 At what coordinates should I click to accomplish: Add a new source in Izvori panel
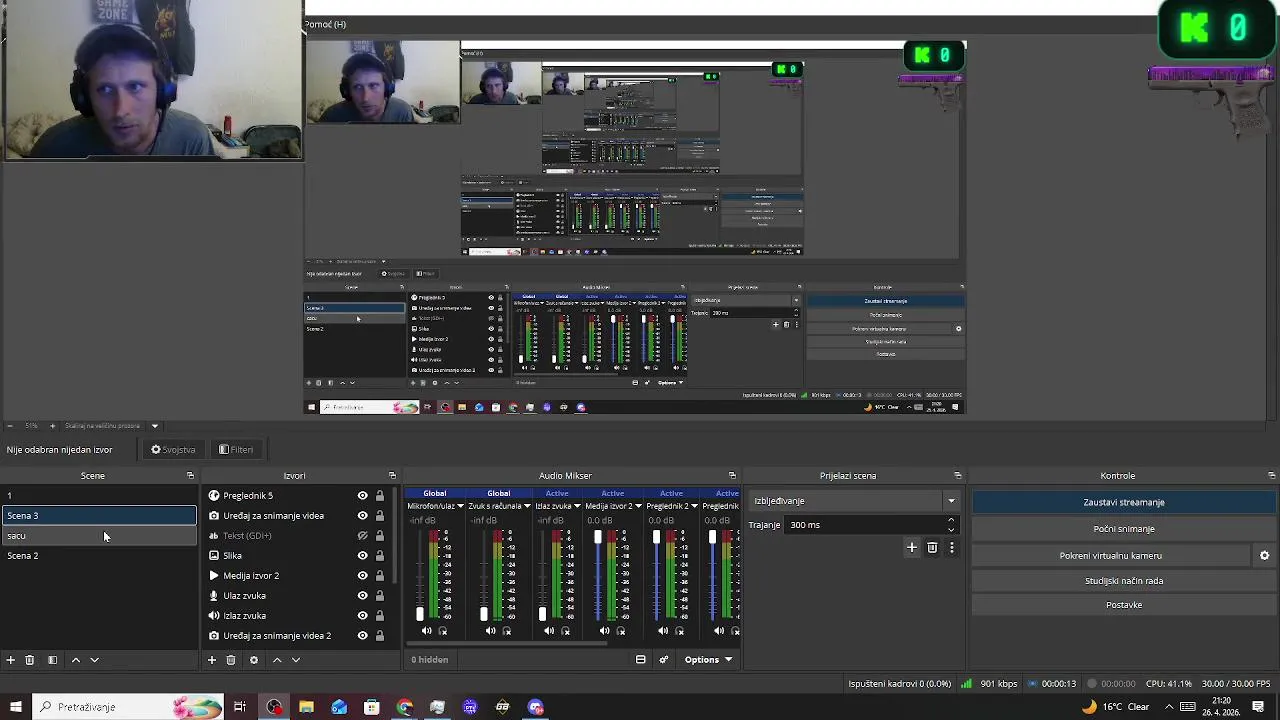coord(212,660)
